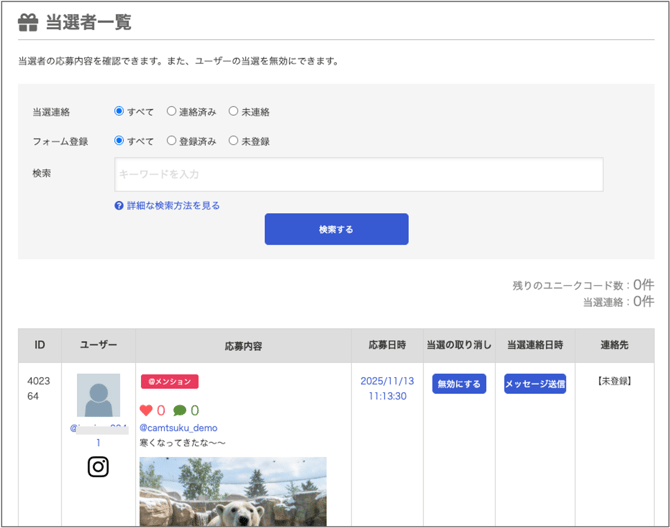Select すべて for 当選連絡
670x528 pixels.
[x=119, y=111]
